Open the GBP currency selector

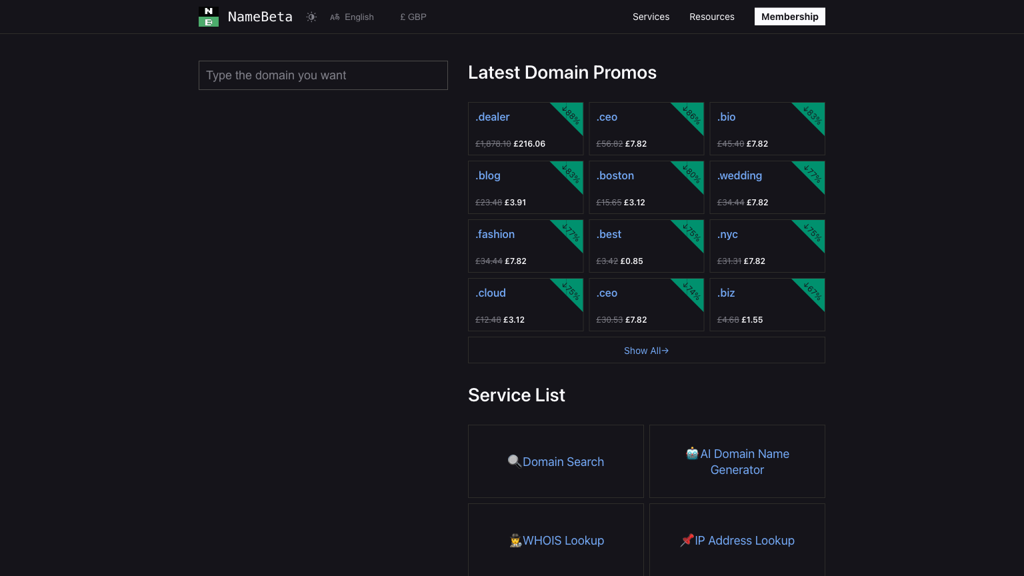point(413,17)
